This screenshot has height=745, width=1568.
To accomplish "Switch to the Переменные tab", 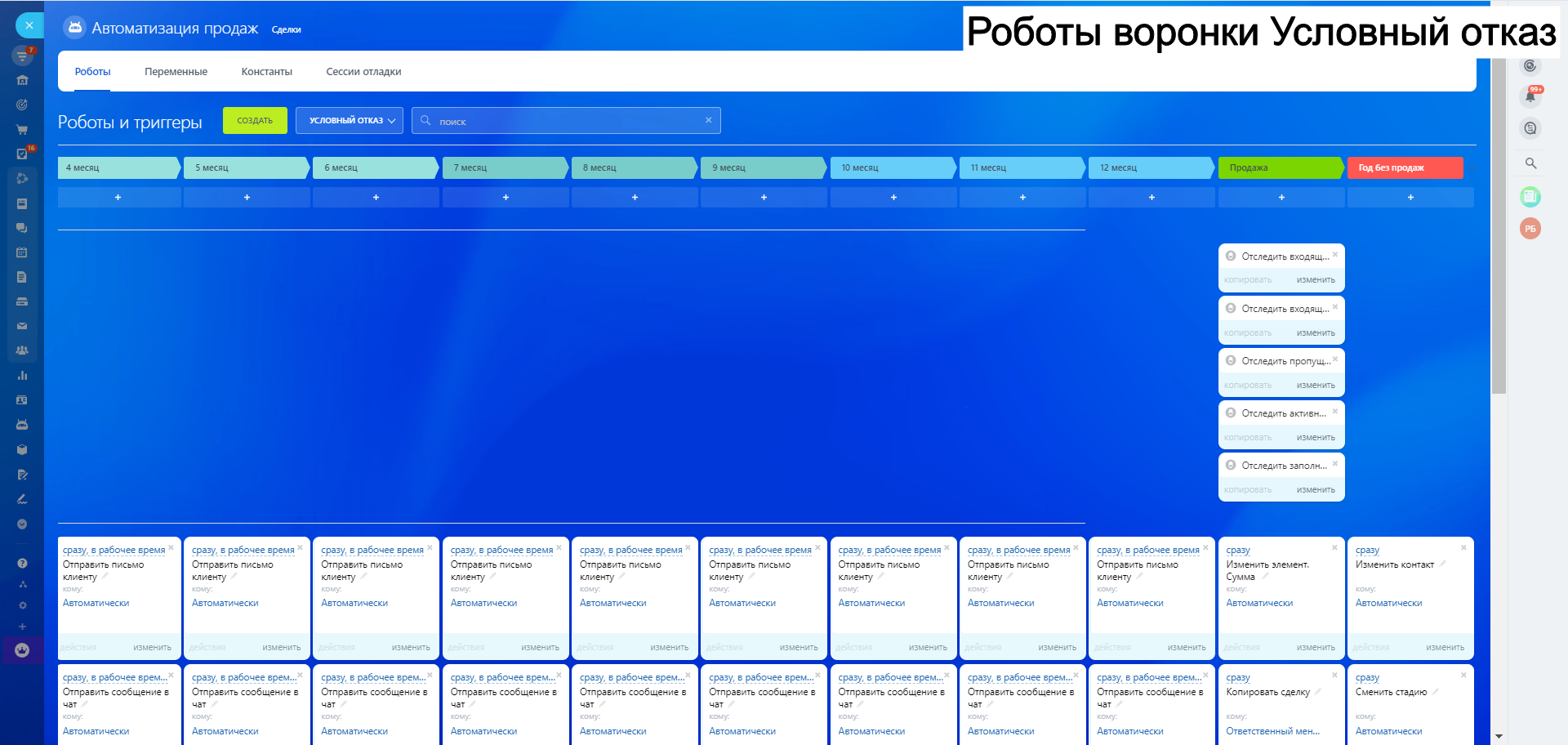I will [x=176, y=72].
